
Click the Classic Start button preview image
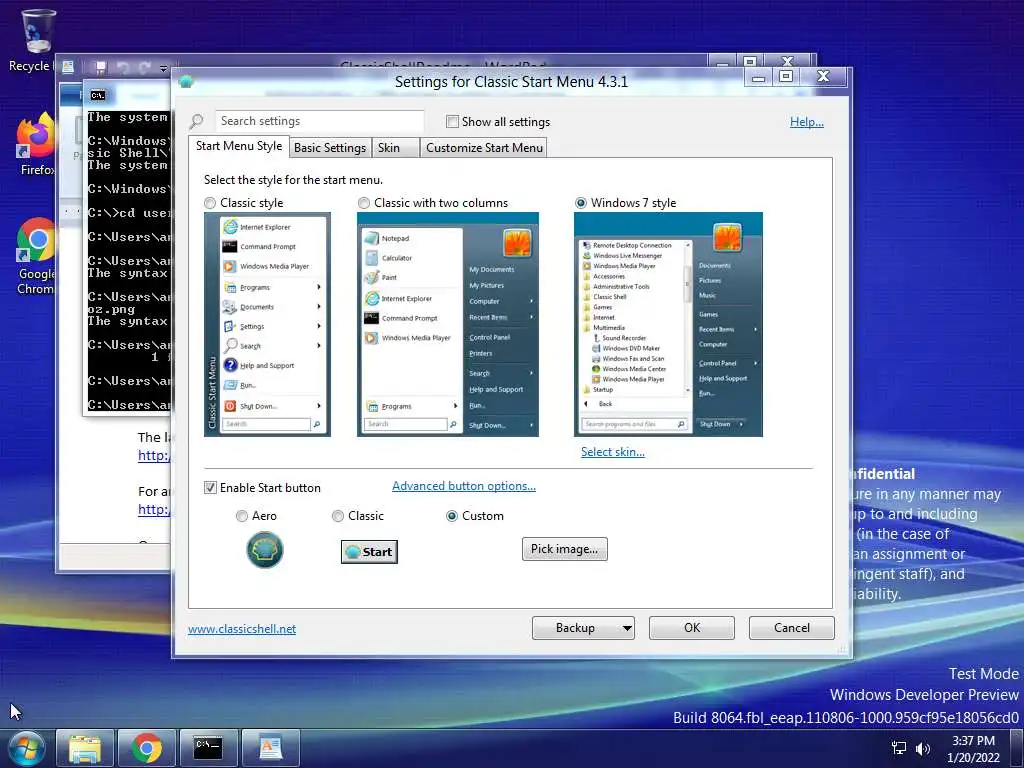click(369, 552)
